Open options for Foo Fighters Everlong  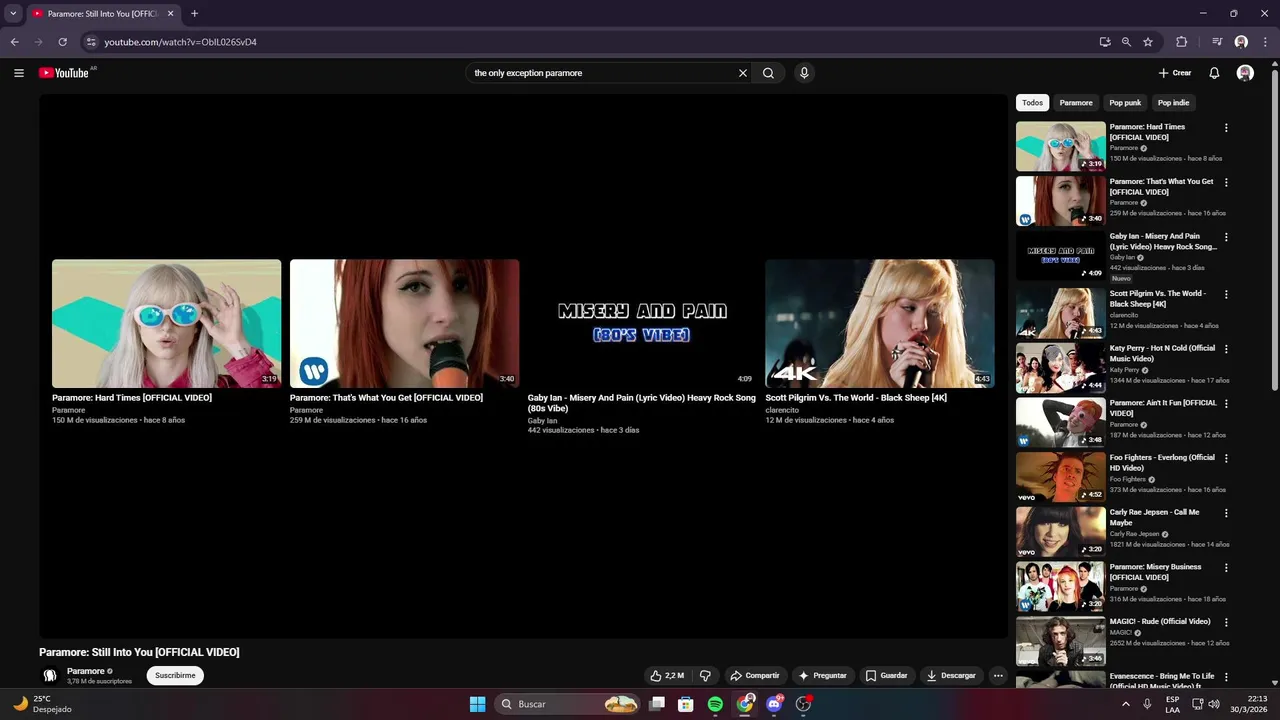click(1226, 459)
